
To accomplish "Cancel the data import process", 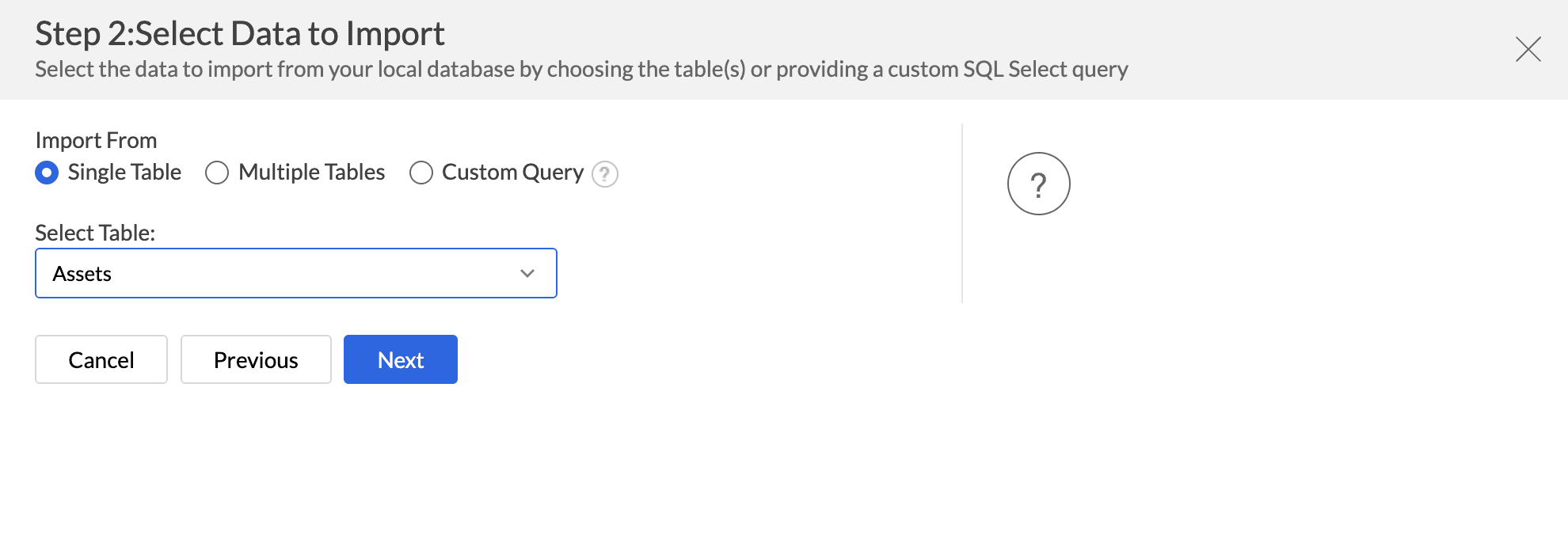I will pyautogui.click(x=101, y=359).
